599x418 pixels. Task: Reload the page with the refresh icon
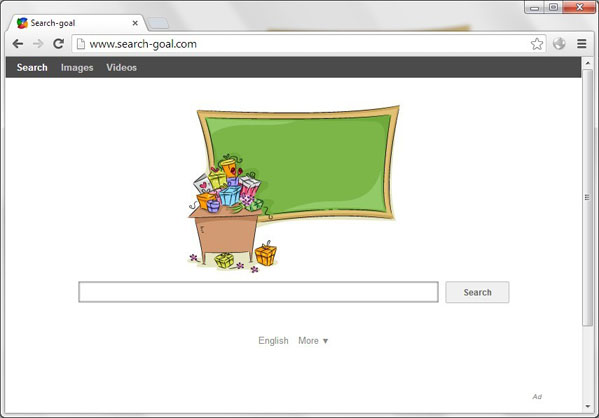point(58,44)
